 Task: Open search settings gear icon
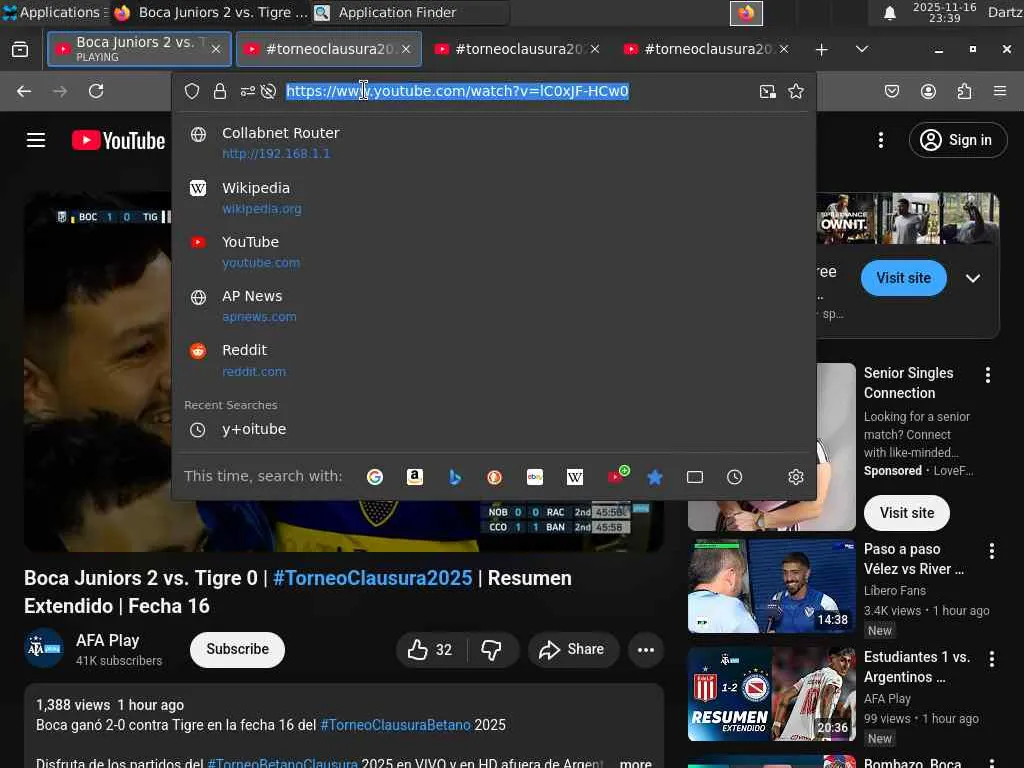(795, 477)
